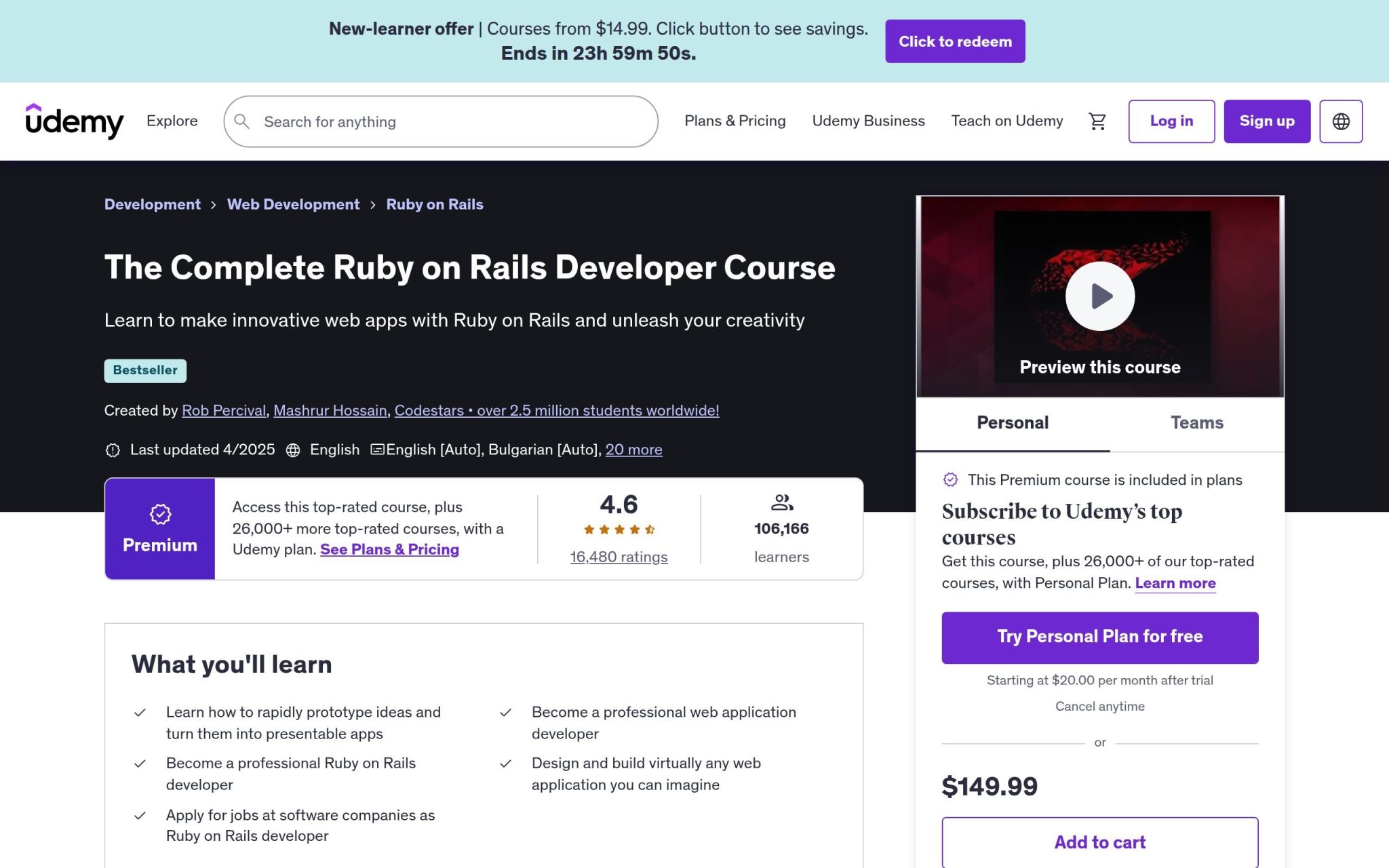
Task: Click the Bestseller badge
Action: tap(145, 370)
